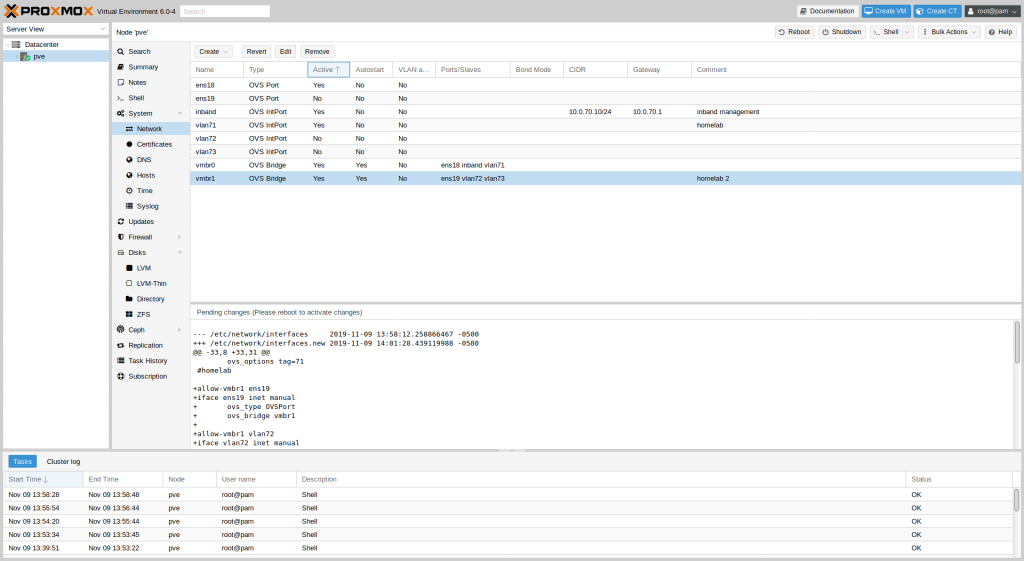
Task: Click the Datacenter server icon
Action: tap(16, 44)
